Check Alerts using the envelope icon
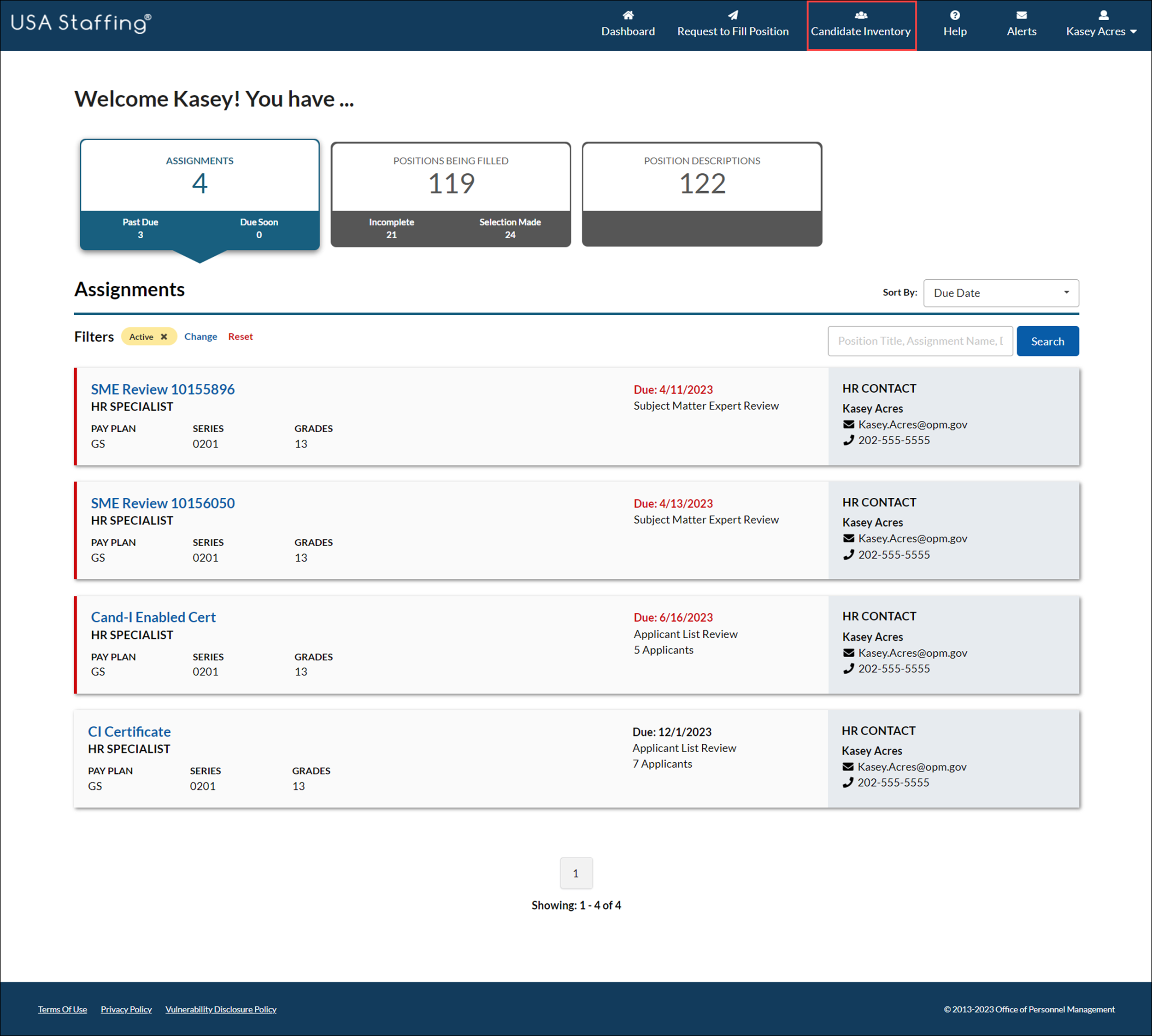This screenshot has height=1036, width=1152. pyautogui.click(x=1021, y=15)
